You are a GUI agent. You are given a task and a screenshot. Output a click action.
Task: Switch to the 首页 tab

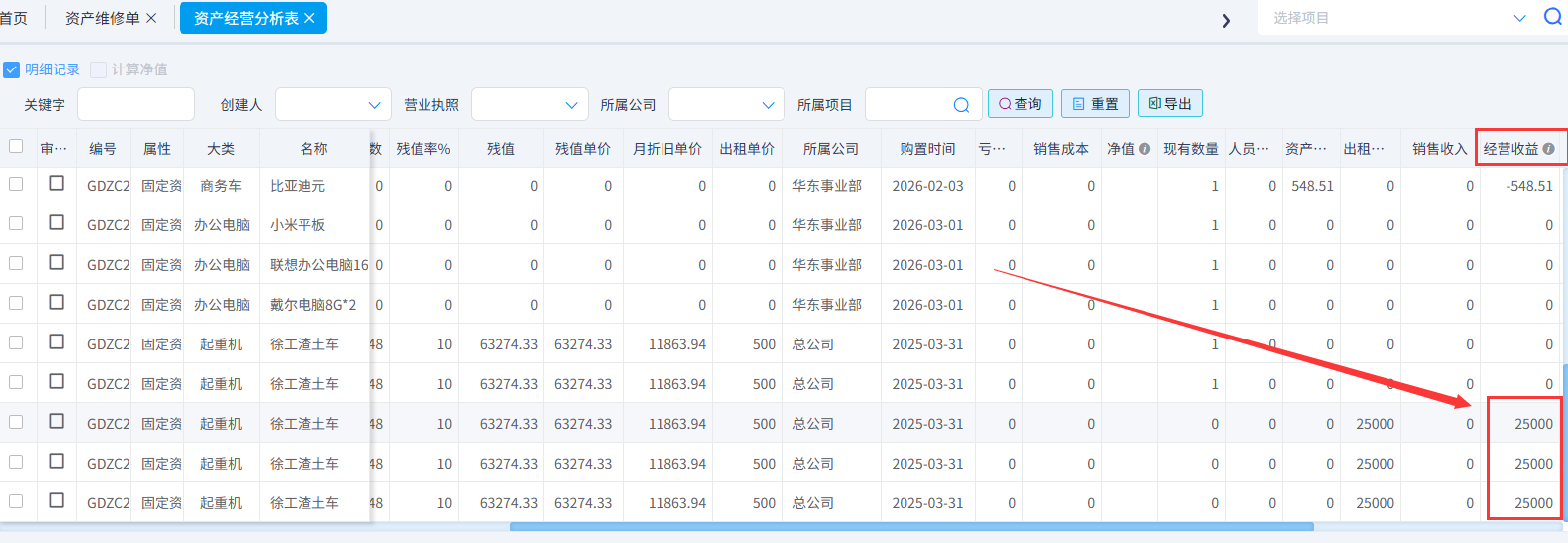point(14,18)
